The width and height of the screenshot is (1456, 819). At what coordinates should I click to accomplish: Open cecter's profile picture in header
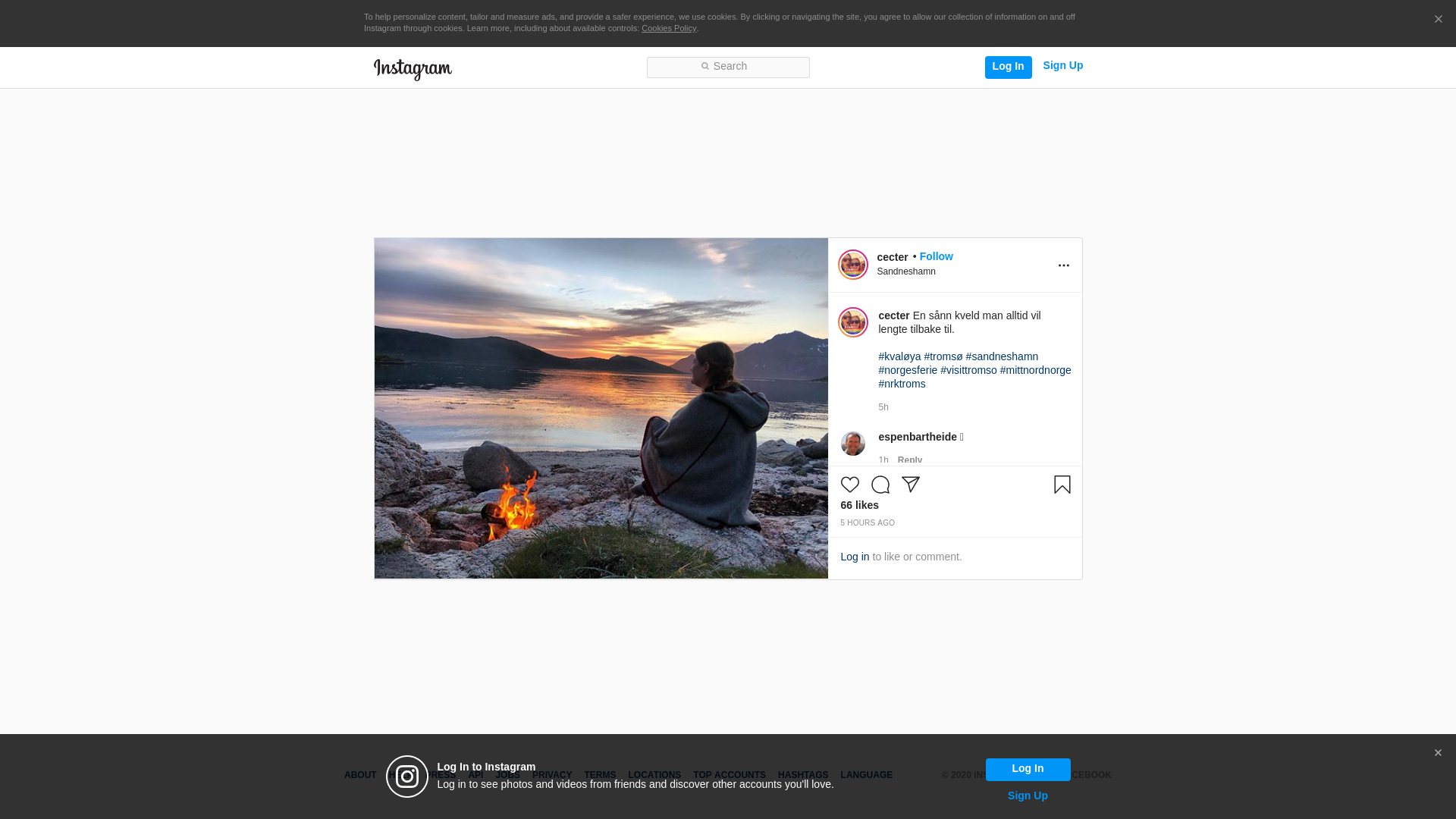852,265
